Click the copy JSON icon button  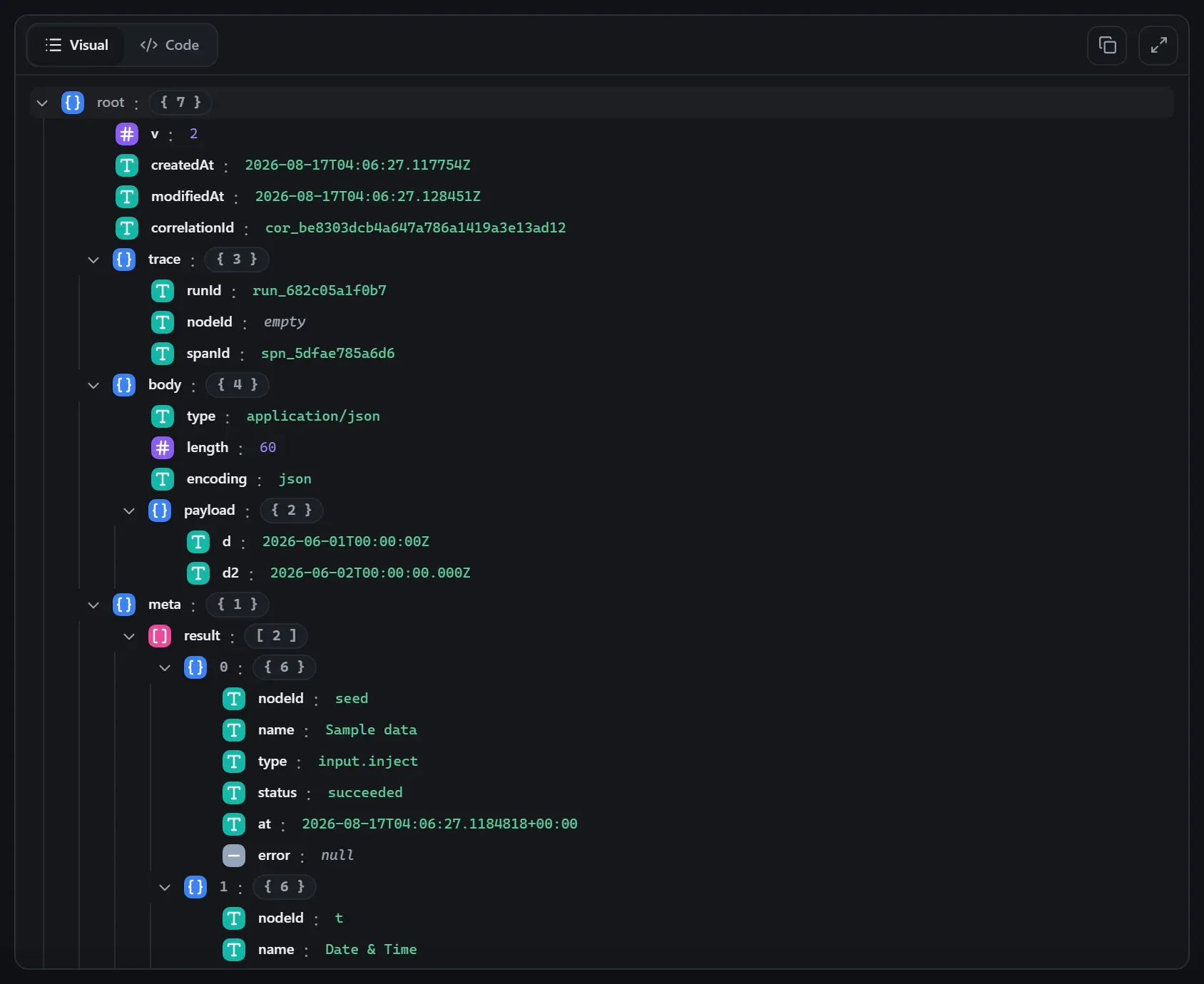1107,46
